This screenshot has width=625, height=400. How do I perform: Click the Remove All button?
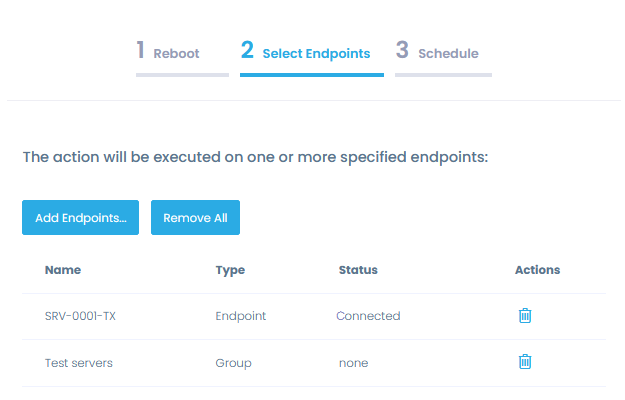(195, 218)
